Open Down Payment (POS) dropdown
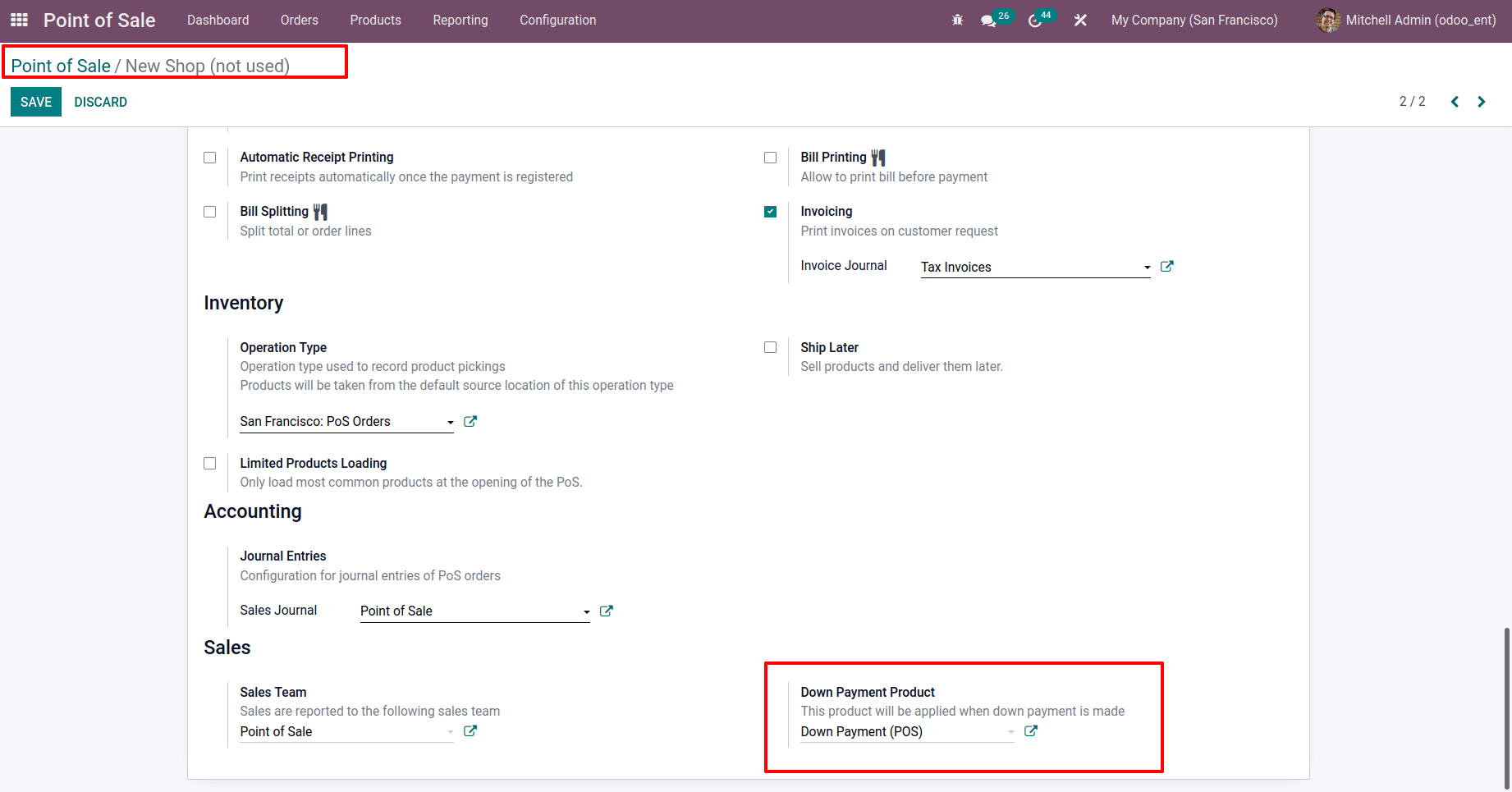The height and width of the screenshot is (792, 1512). point(907,731)
